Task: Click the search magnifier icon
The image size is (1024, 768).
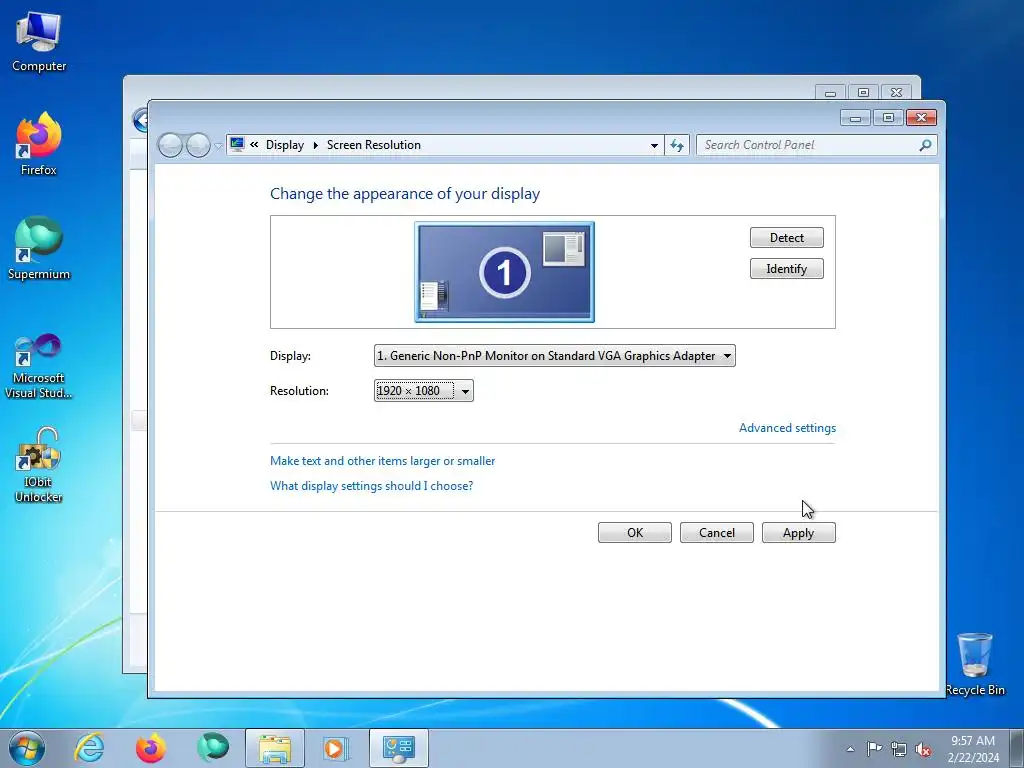Action: tap(925, 145)
